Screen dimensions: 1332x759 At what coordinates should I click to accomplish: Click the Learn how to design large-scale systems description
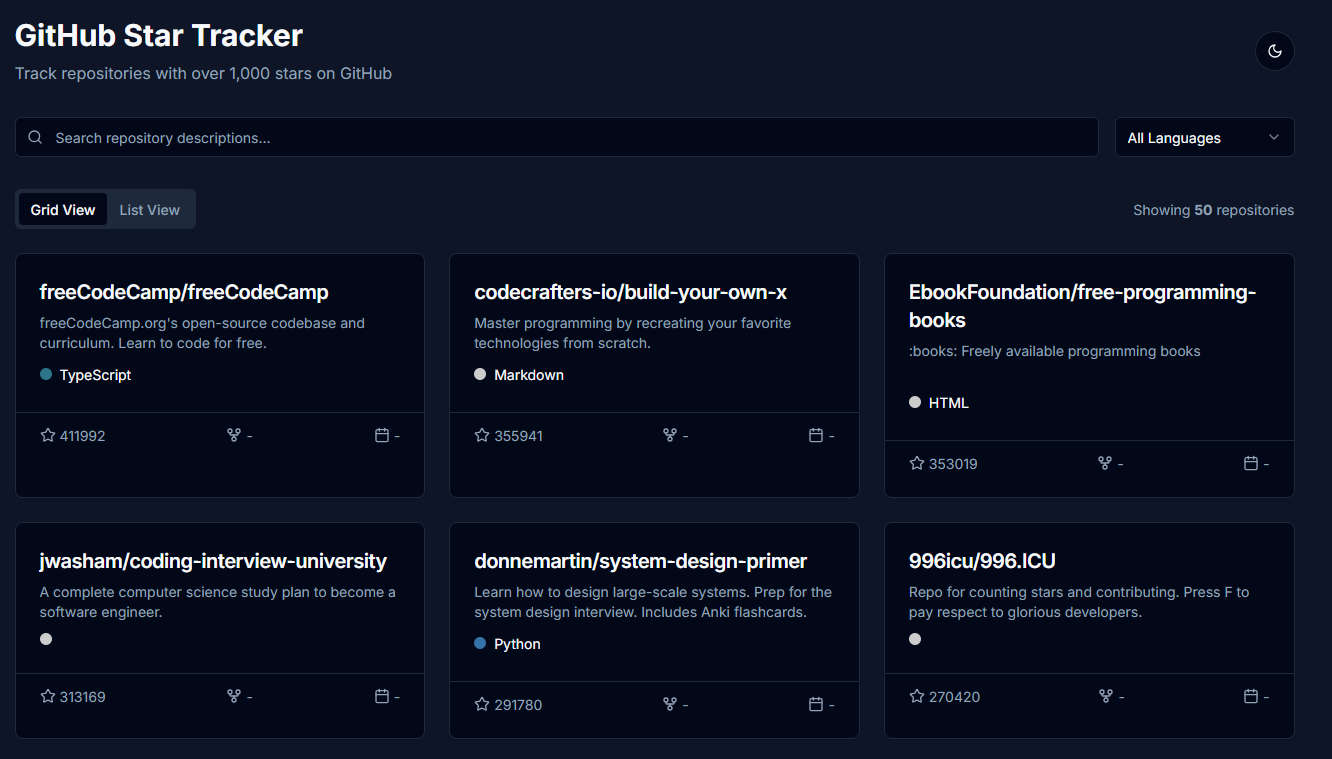[x=653, y=602]
